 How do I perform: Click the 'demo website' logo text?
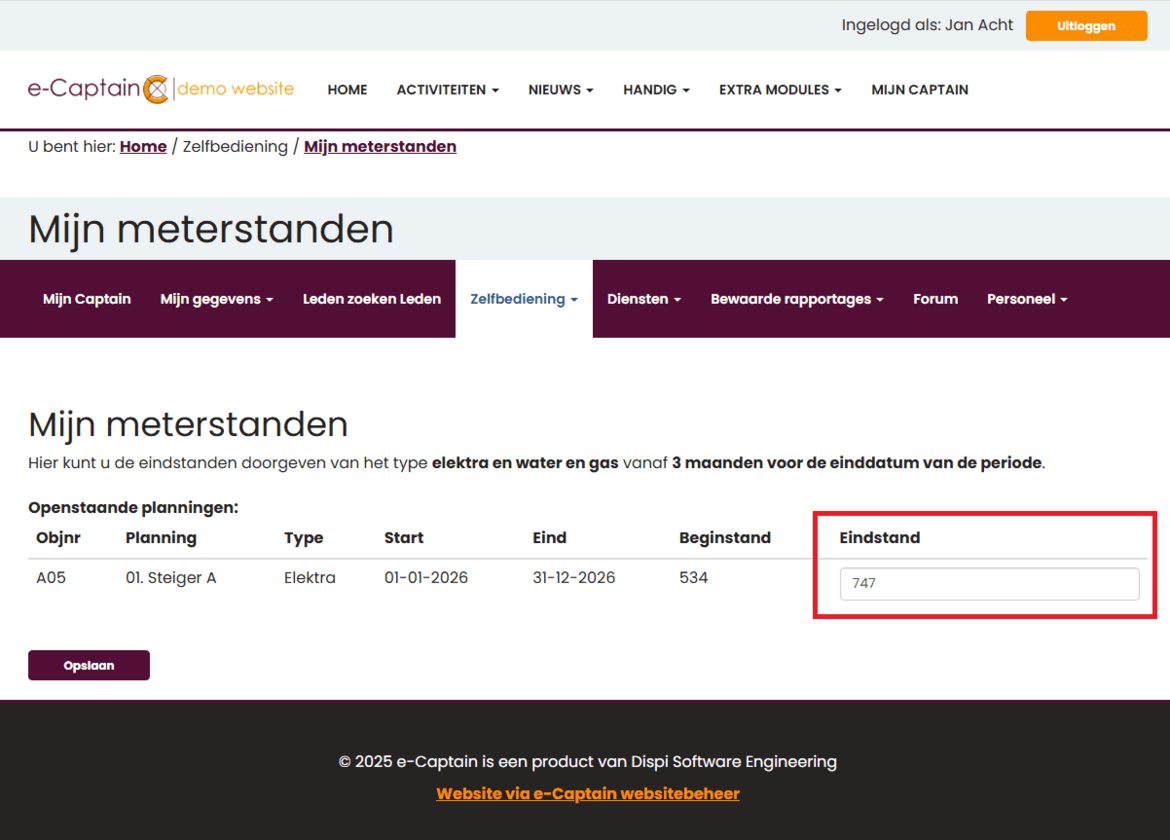[x=236, y=89]
